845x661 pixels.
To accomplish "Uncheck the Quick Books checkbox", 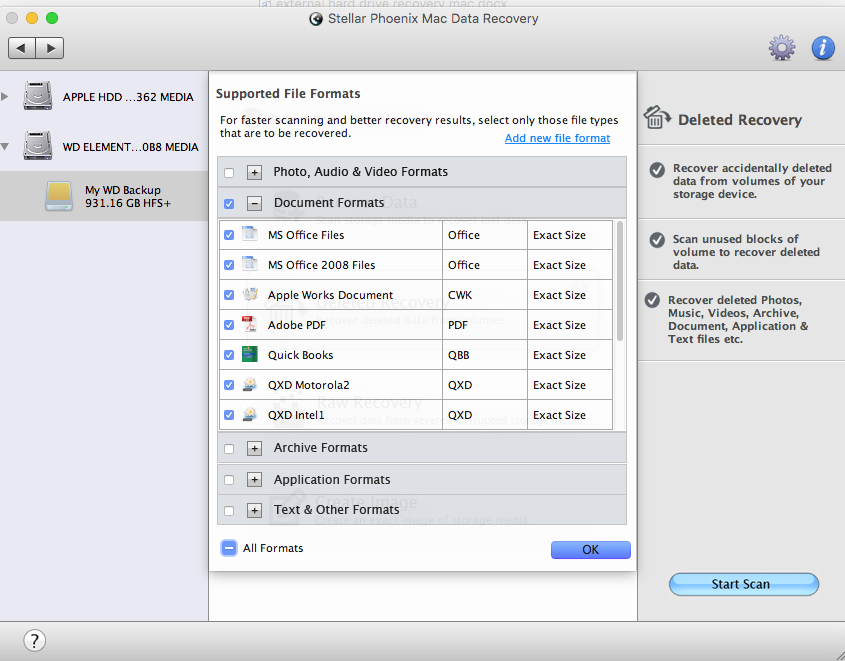I will (x=229, y=355).
